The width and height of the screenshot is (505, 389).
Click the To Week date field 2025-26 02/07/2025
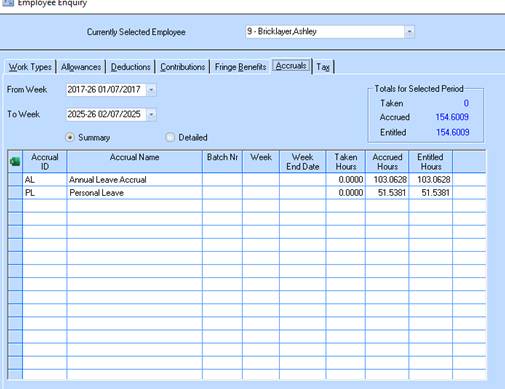(x=106, y=114)
